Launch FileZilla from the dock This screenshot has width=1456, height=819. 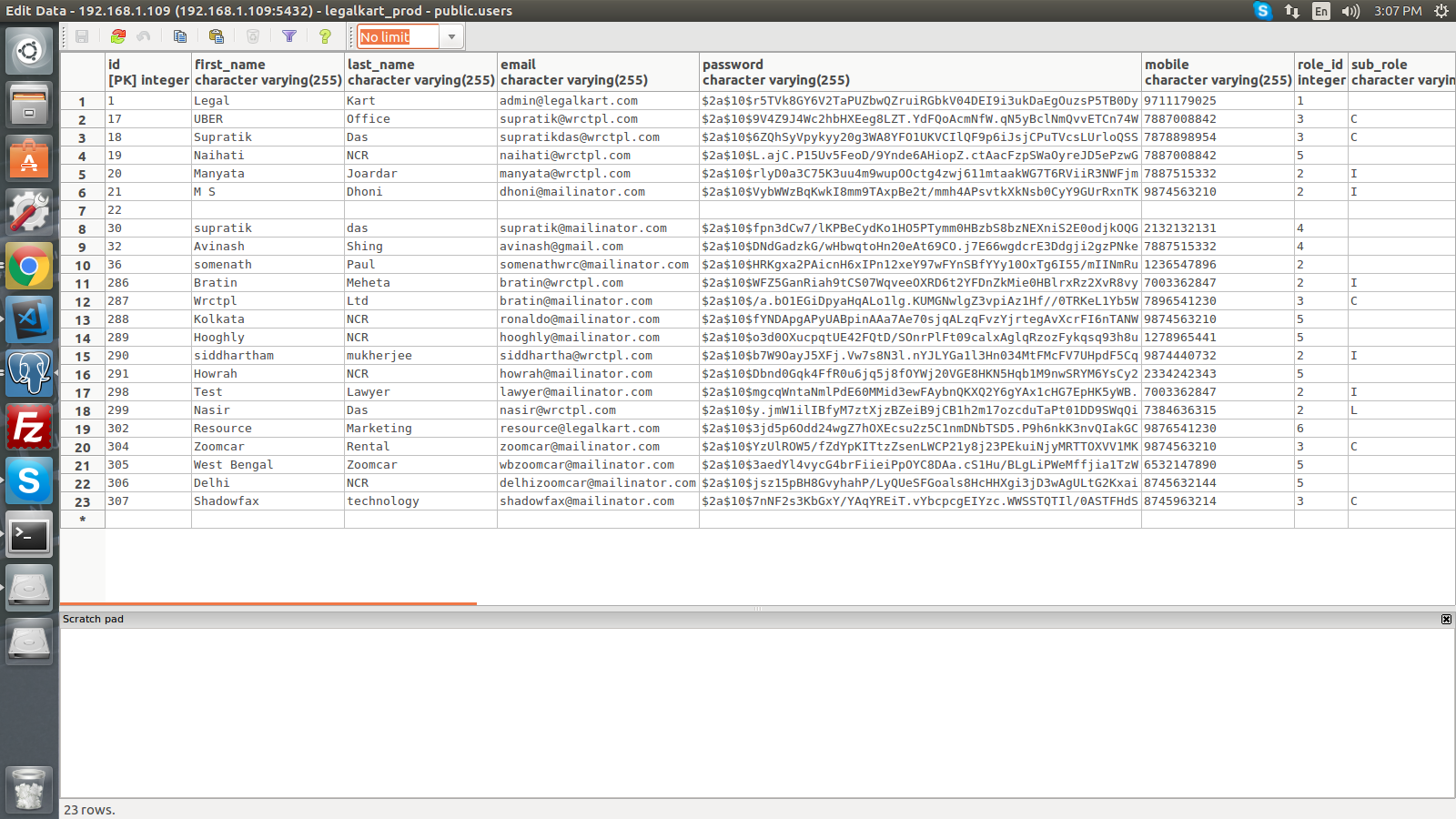pyautogui.click(x=29, y=427)
